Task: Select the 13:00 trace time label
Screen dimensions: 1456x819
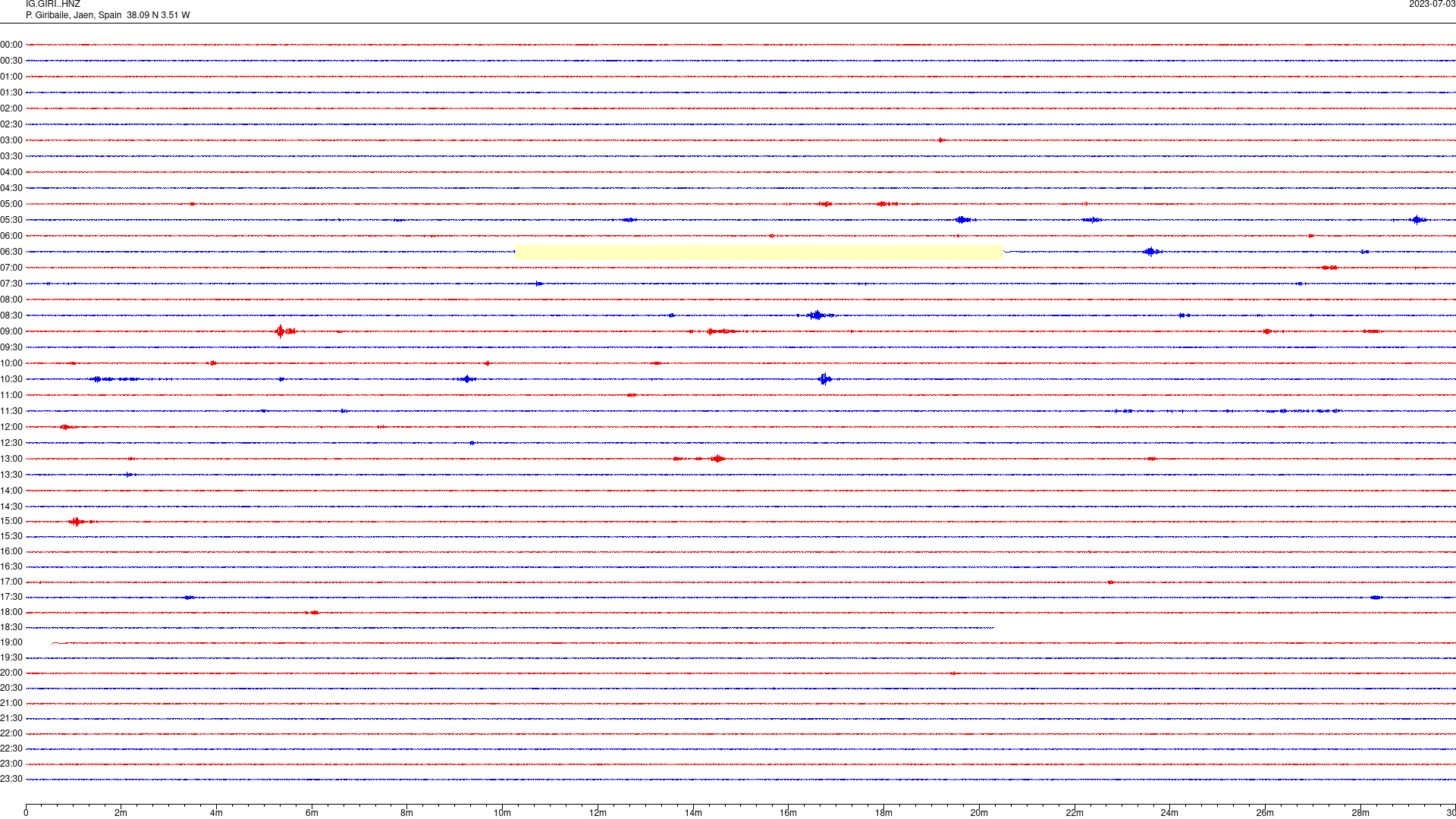Action: tap(11, 459)
